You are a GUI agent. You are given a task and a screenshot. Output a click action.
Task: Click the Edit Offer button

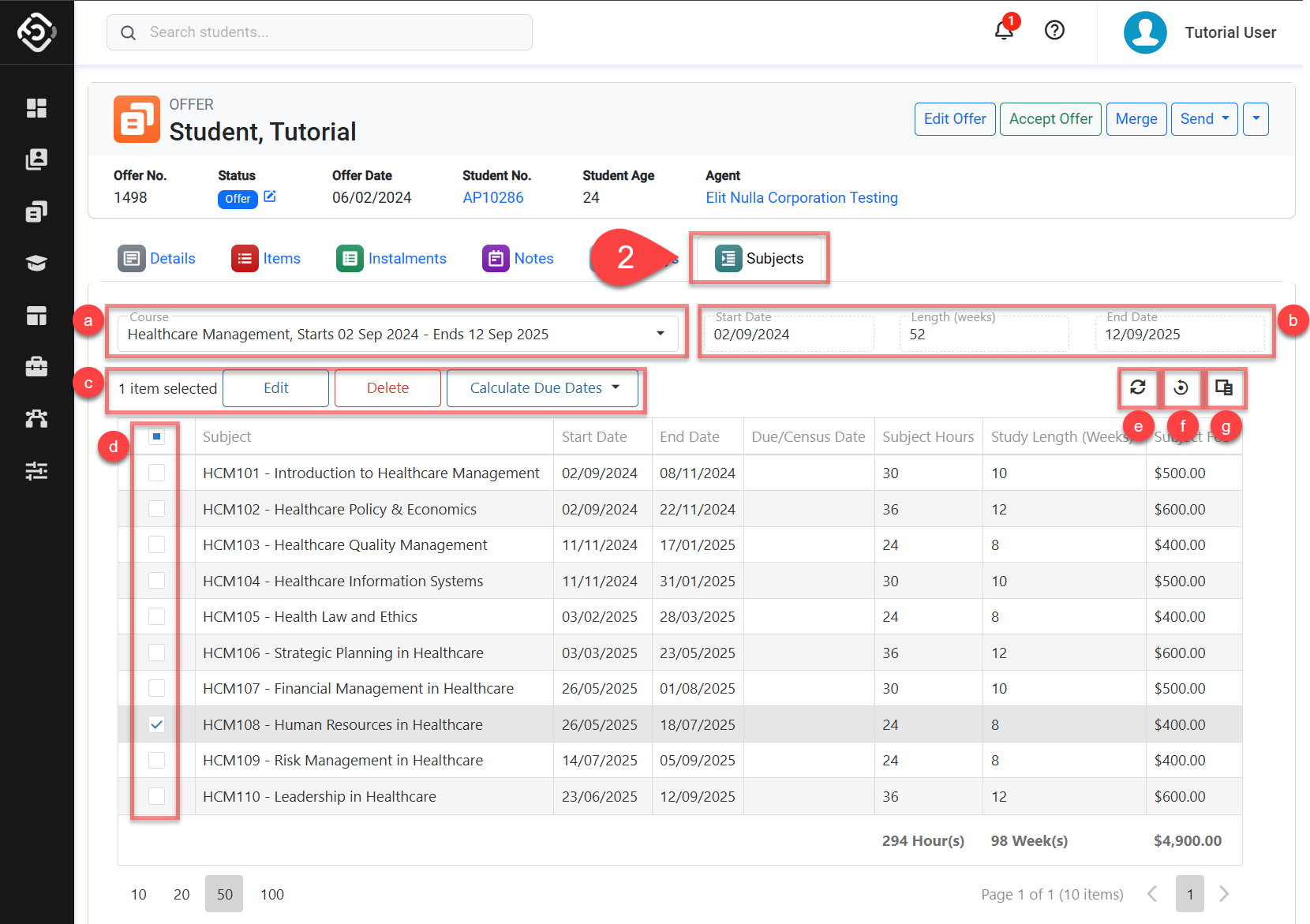(955, 119)
